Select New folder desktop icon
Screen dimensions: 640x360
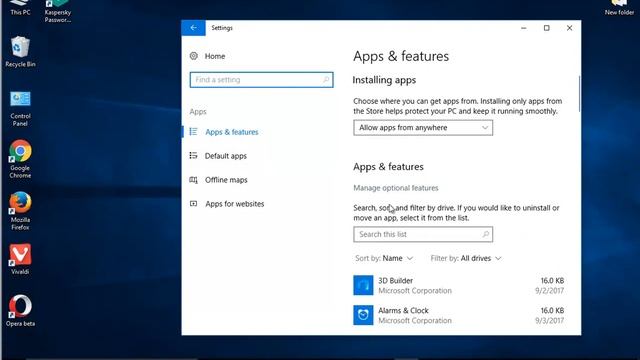[x=619, y=8]
